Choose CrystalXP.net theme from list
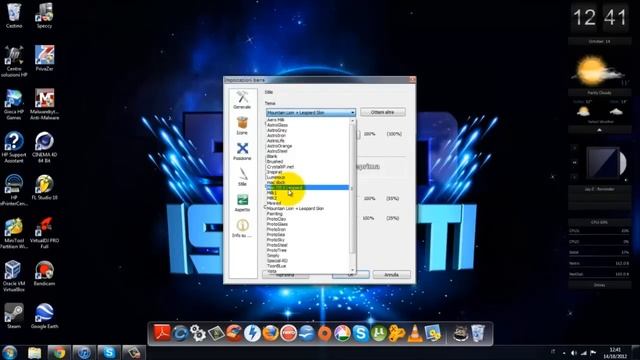The image size is (640, 360). point(280,167)
